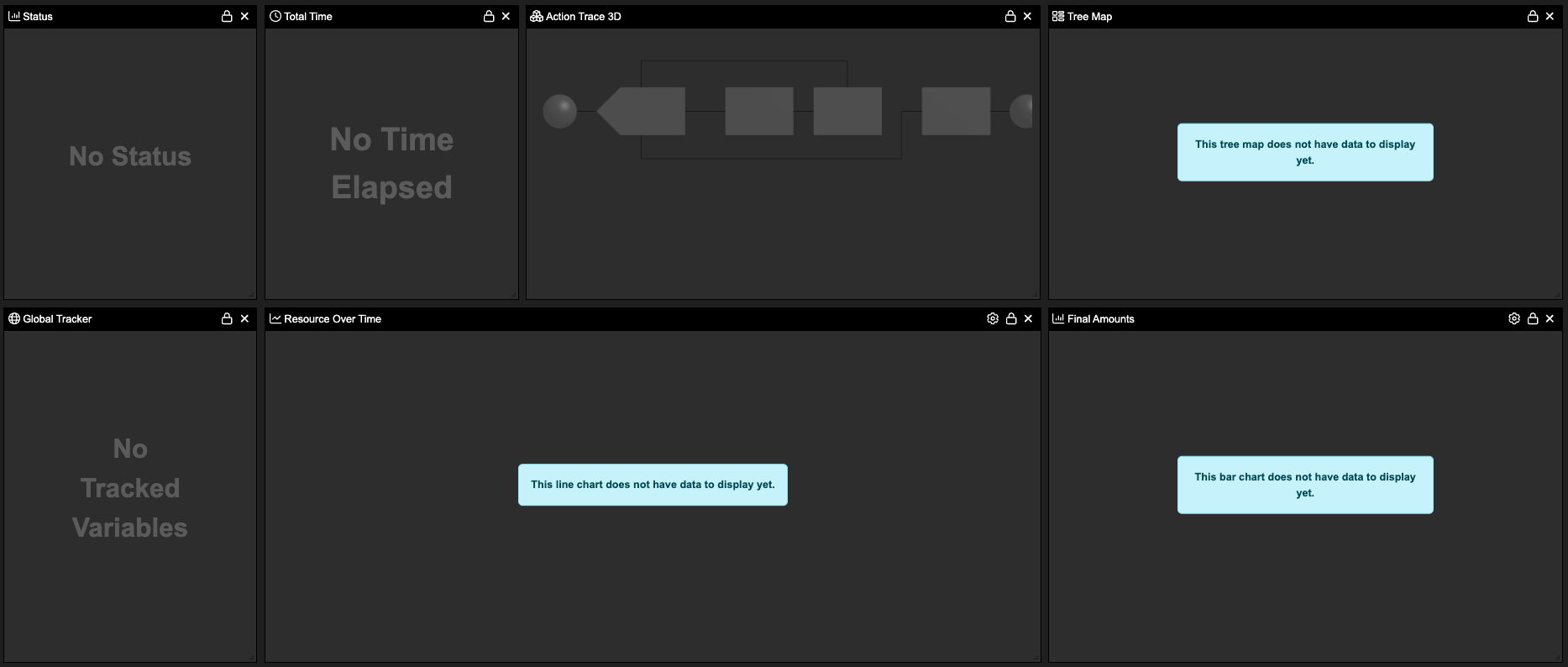Close the Status panel

tap(244, 16)
